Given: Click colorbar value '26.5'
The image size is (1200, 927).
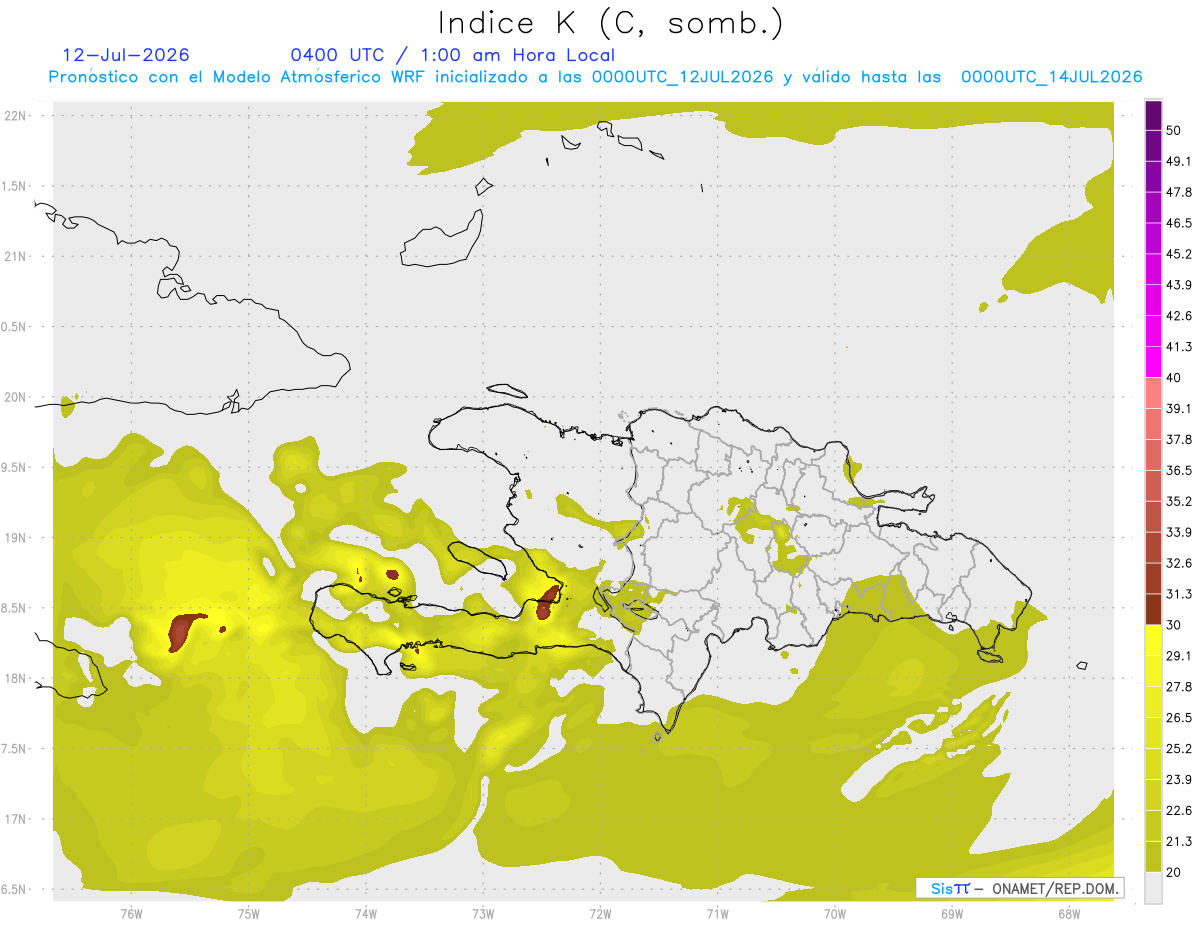Looking at the screenshot, I should pos(1179,718).
